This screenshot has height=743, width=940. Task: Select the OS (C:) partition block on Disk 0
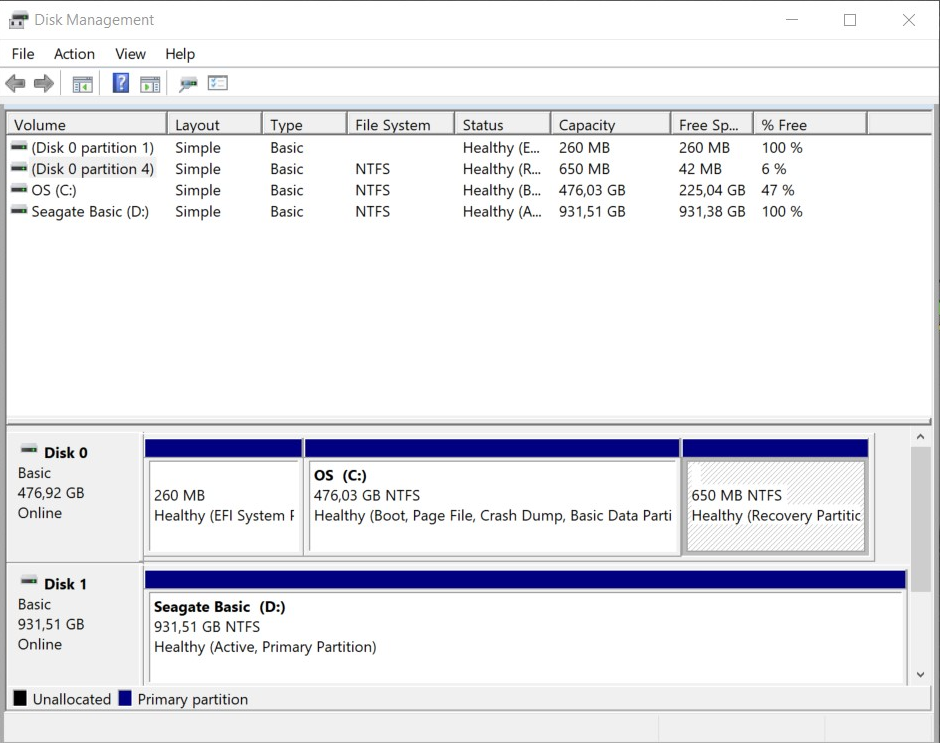coord(493,496)
